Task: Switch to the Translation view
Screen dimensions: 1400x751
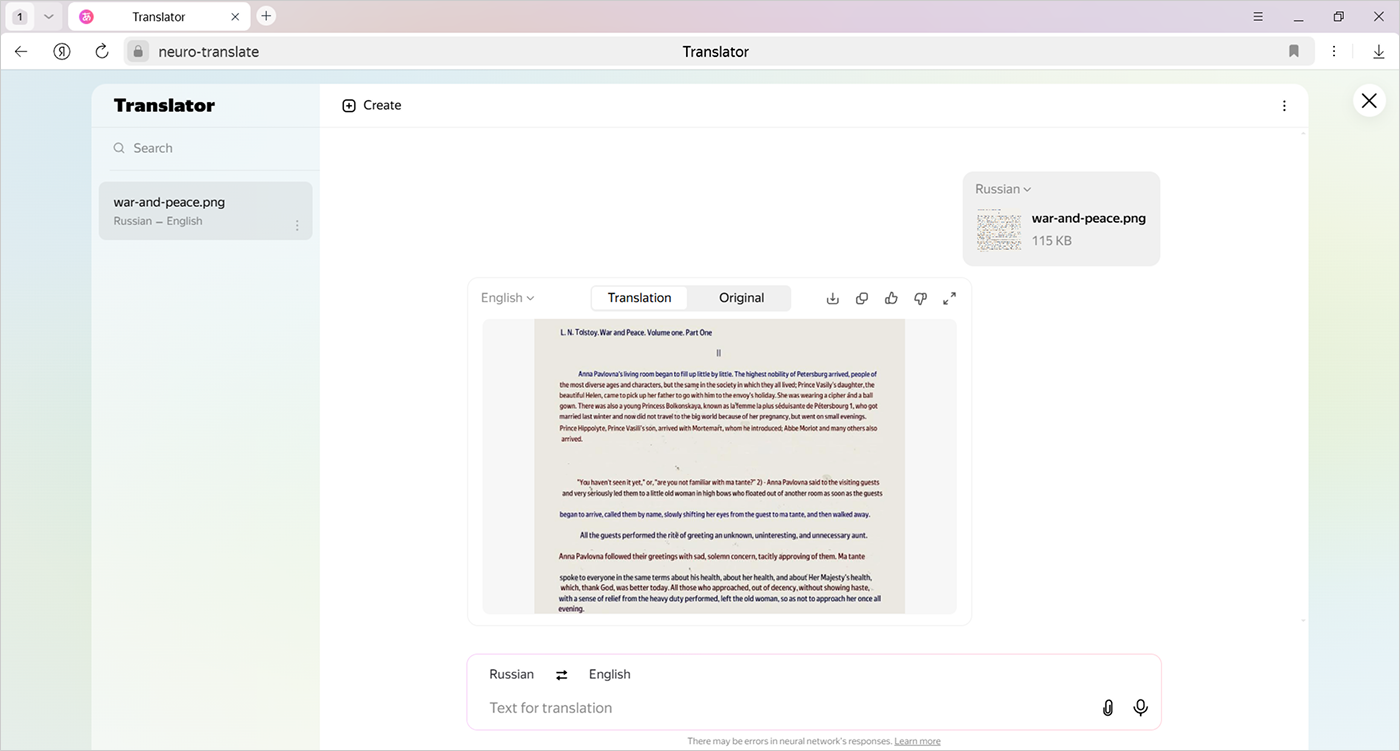Action: pyautogui.click(x=639, y=298)
